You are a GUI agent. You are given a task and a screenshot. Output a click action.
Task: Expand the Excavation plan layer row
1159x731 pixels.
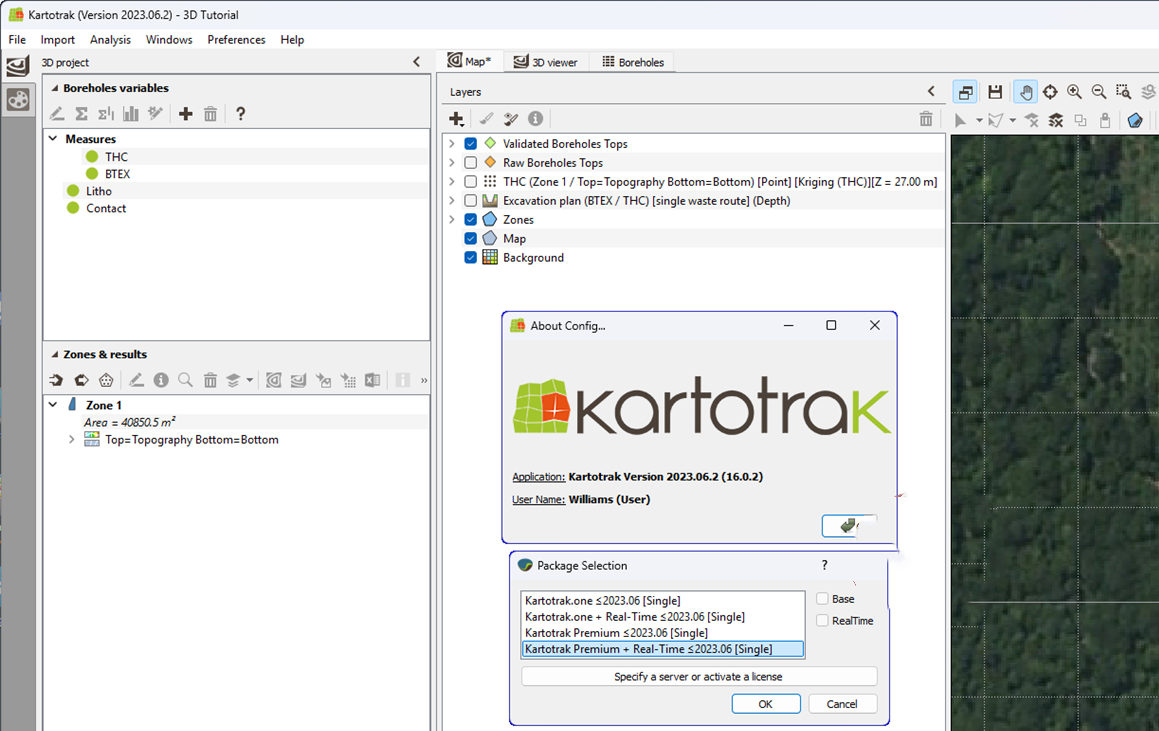[x=452, y=200]
